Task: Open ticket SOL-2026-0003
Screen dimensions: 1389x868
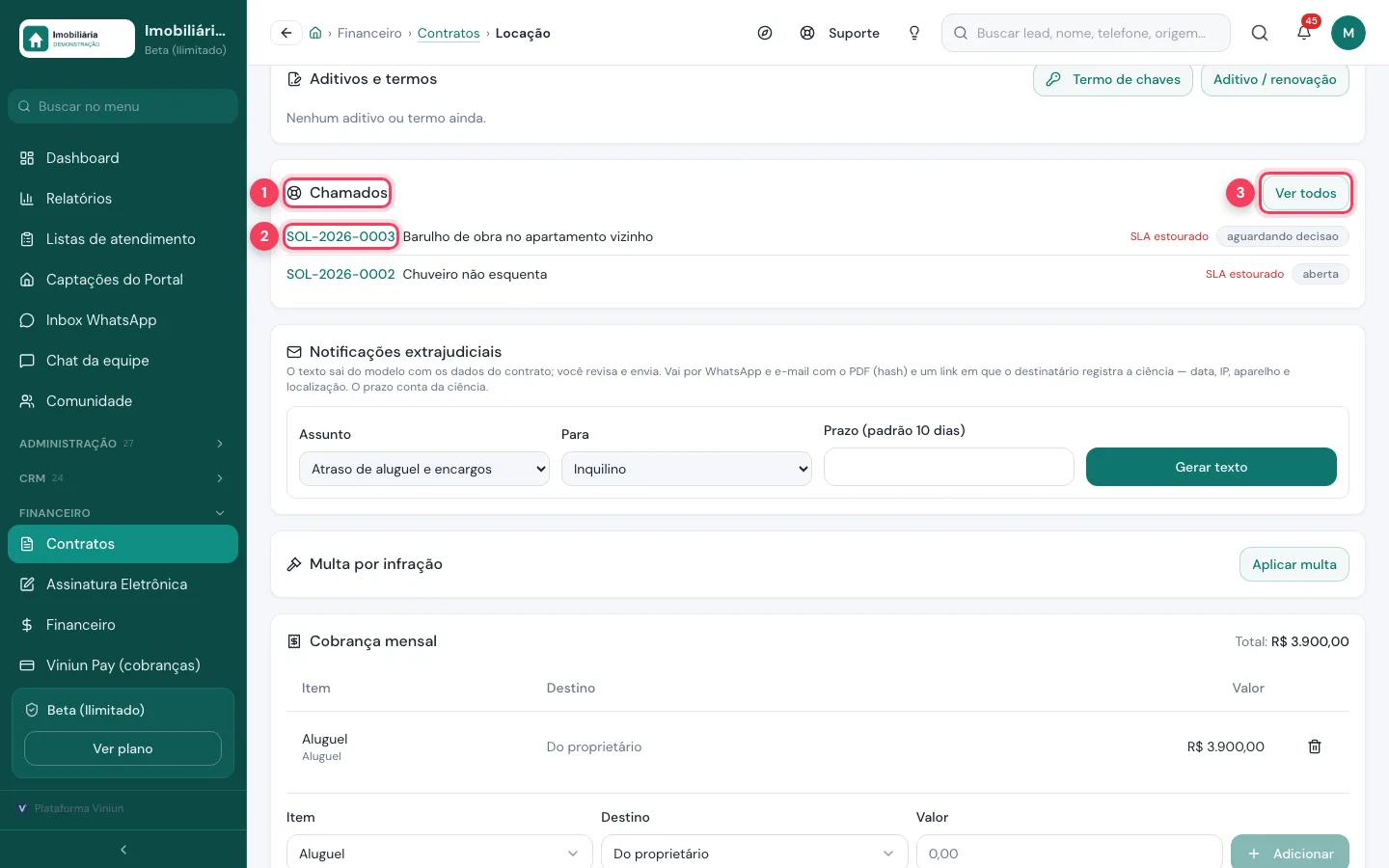Action: 340,236
